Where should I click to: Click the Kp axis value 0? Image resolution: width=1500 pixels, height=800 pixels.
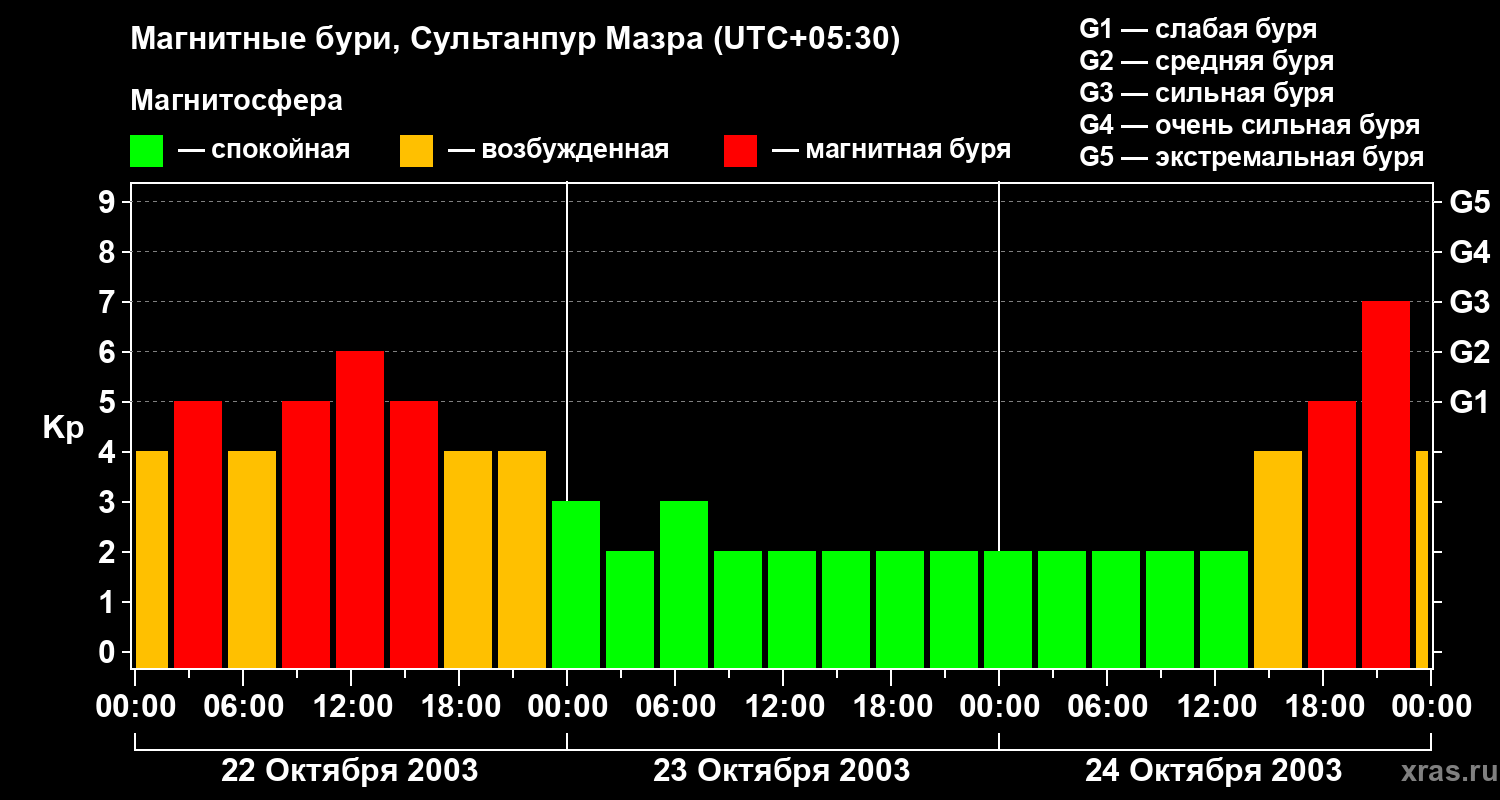click(109, 652)
